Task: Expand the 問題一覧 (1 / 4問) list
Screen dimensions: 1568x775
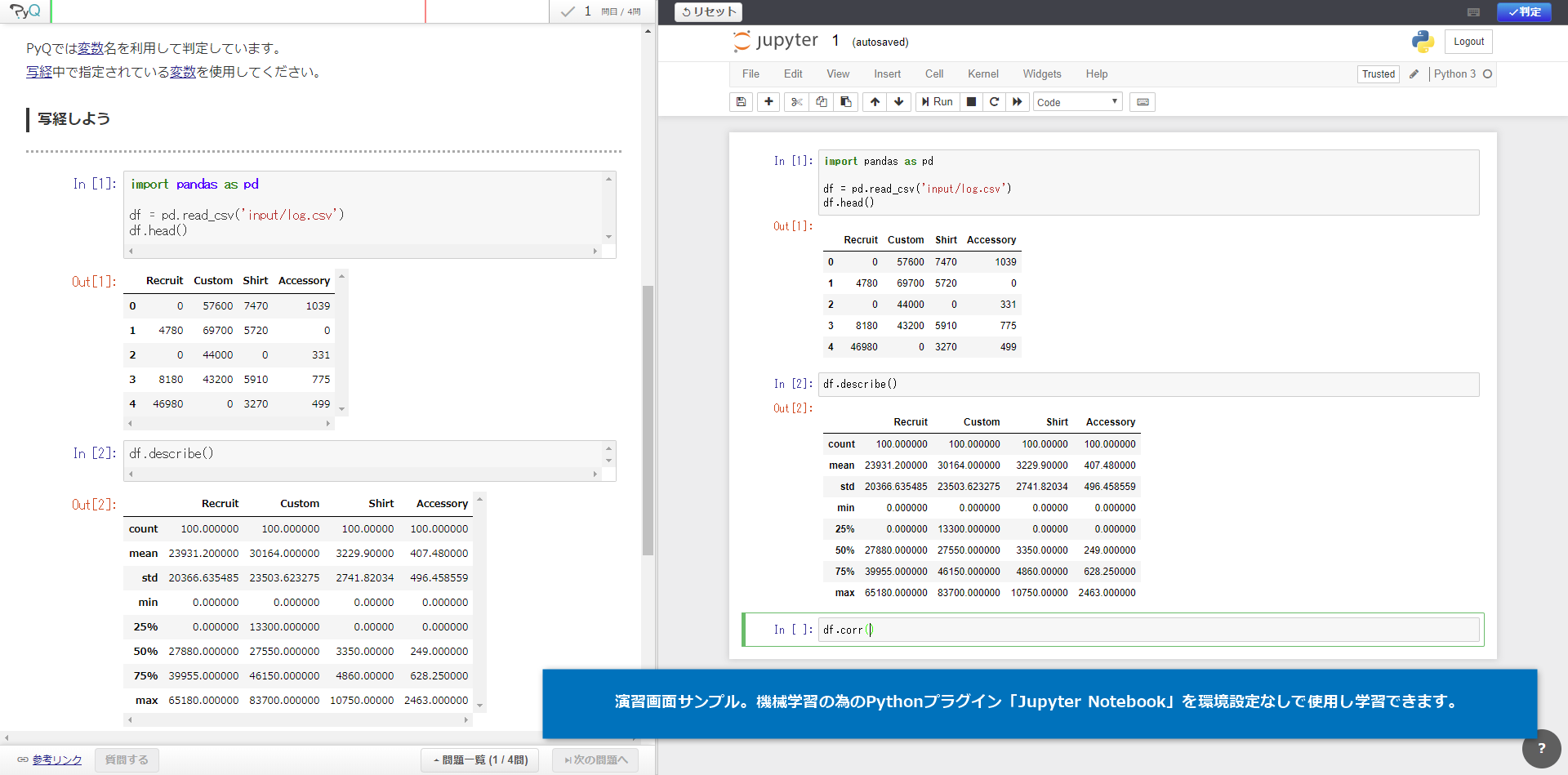Action: click(480, 760)
